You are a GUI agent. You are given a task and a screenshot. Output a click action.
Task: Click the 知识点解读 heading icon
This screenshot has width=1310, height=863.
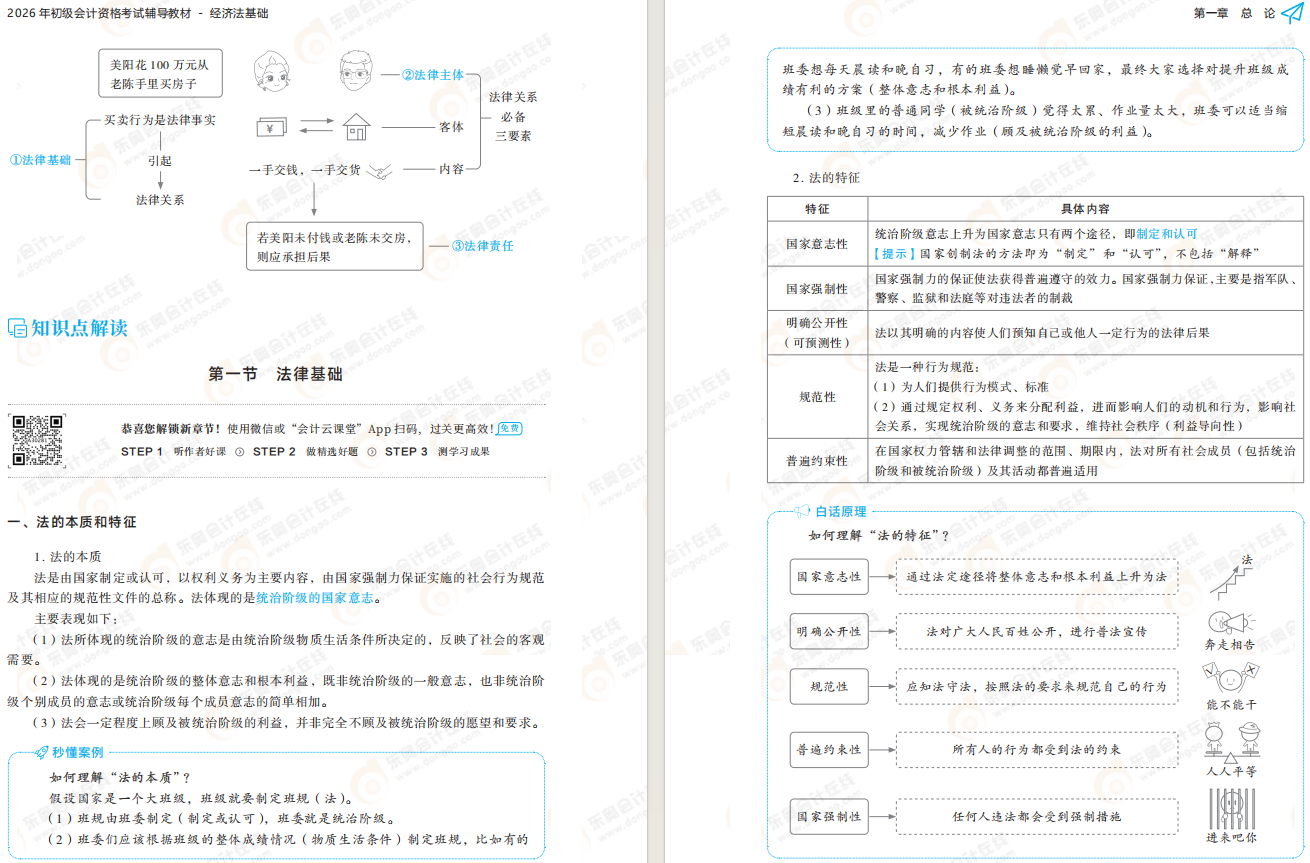(x=17, y=328)
